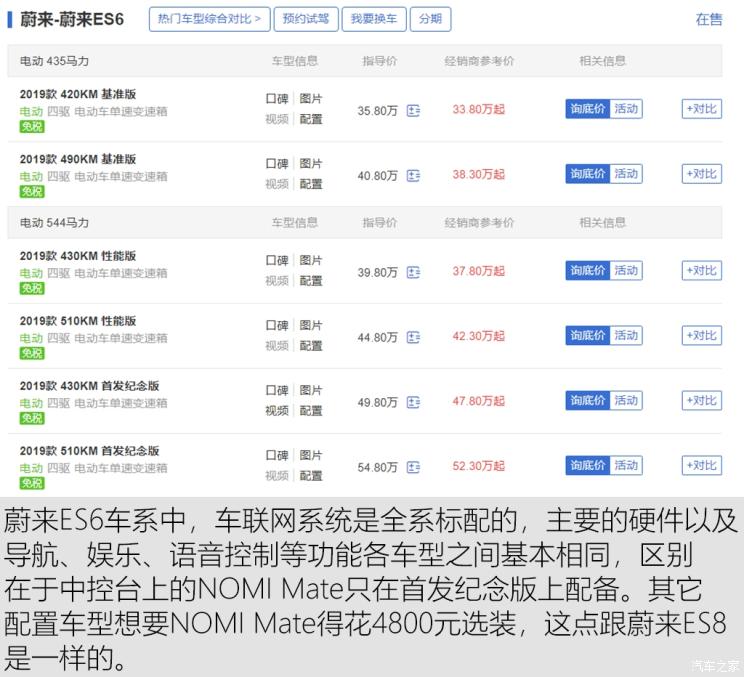Expand 热门车型综合对比 at the top
Viewport: 744px width, 677px height.
210,19
